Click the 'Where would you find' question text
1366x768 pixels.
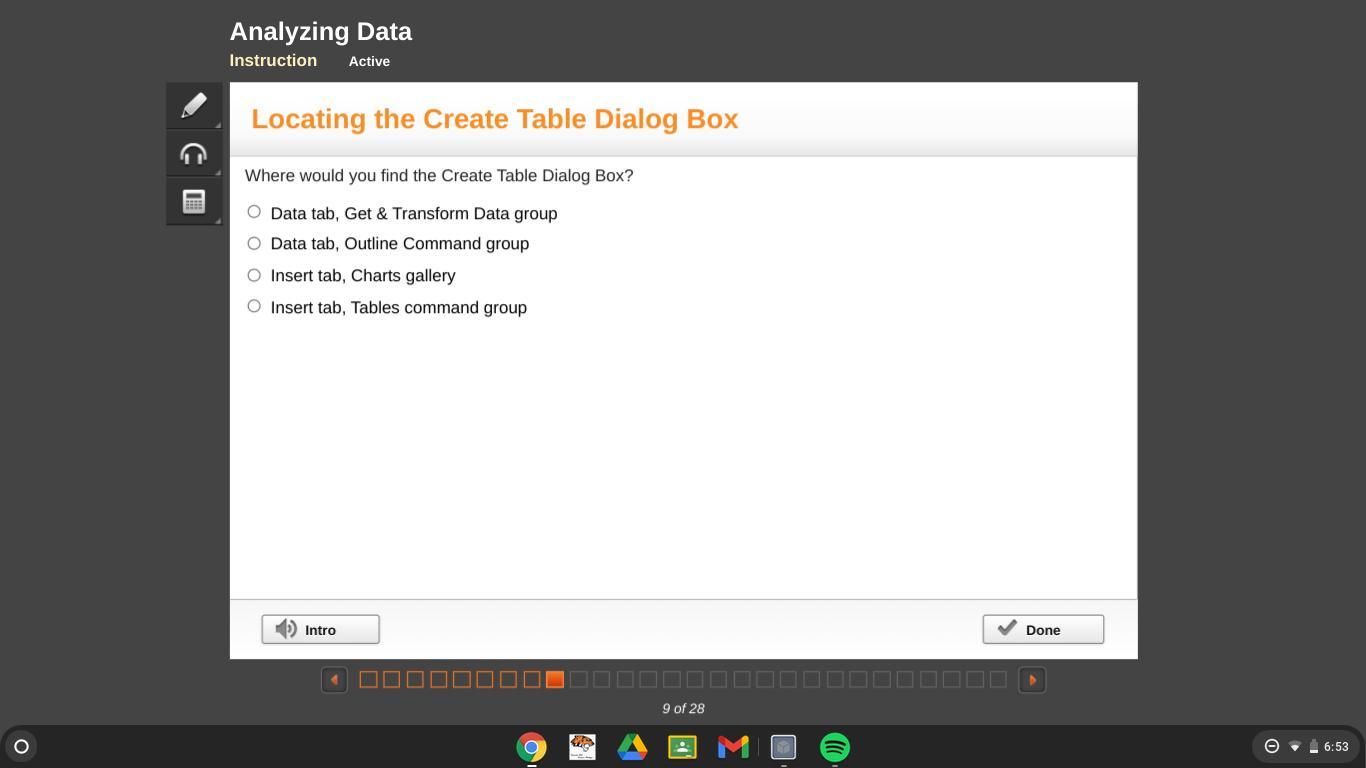coord(439,176)
